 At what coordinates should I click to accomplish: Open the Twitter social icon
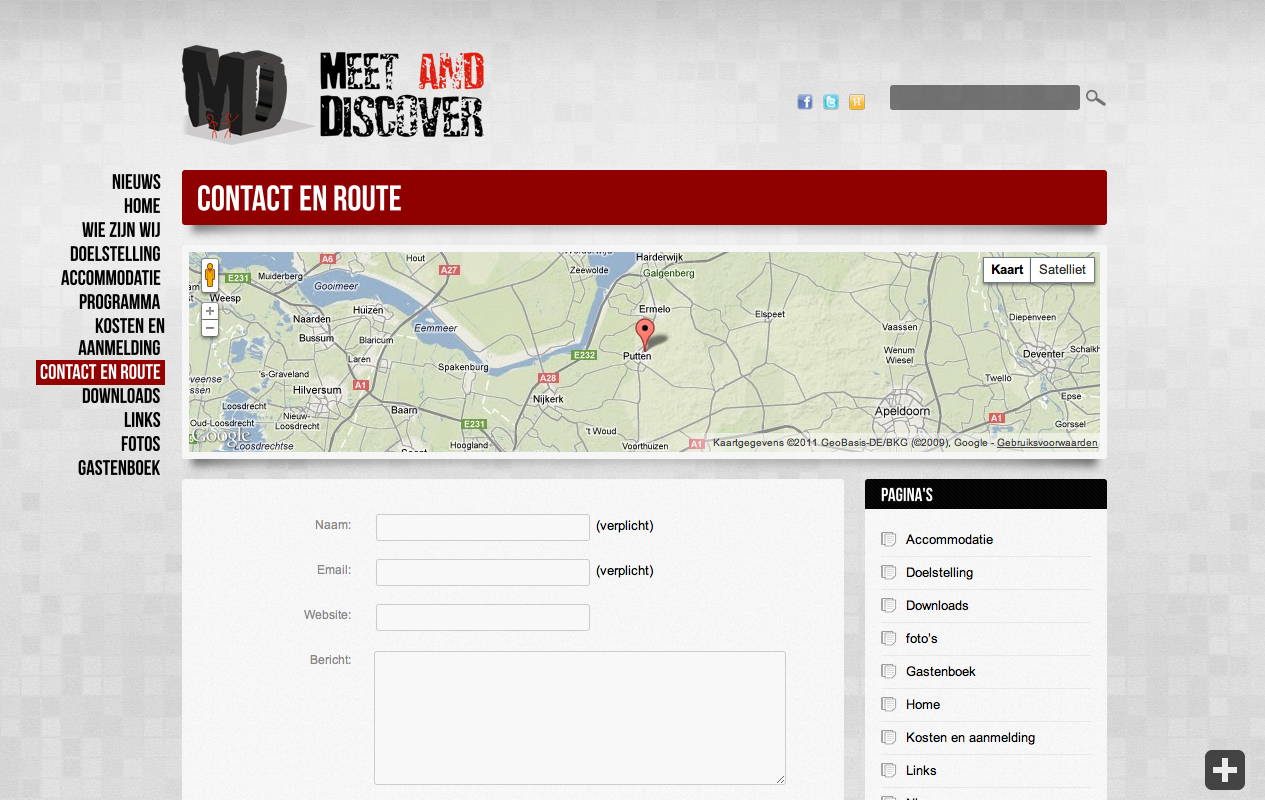click(x=831, y=102)
